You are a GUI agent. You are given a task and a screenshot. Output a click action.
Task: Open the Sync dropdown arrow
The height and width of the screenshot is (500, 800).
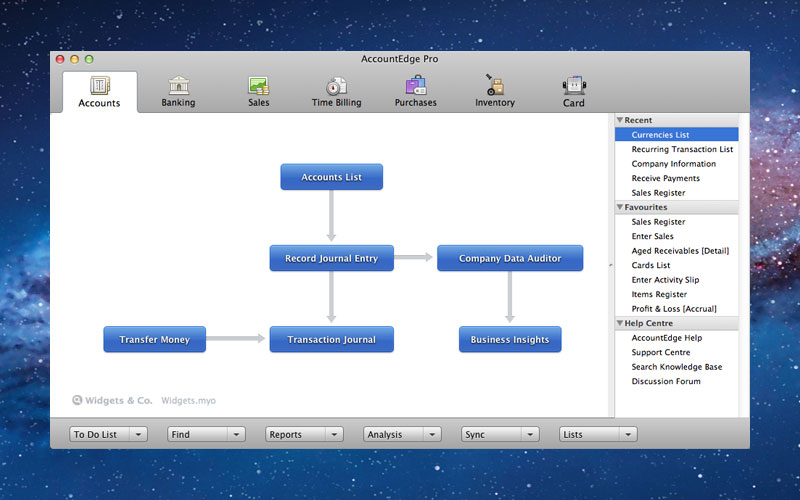(530, 435)
